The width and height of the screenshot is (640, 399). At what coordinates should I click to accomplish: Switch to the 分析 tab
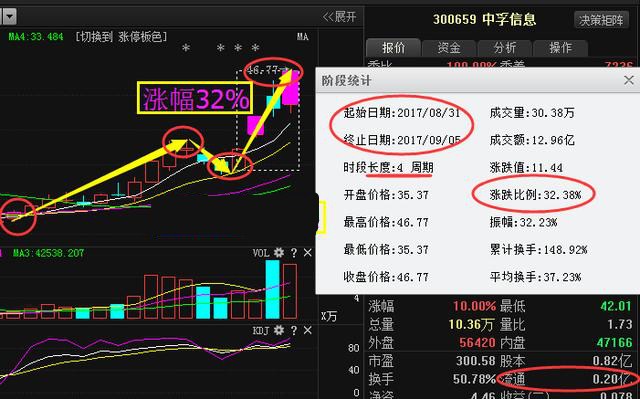point(505,48)
